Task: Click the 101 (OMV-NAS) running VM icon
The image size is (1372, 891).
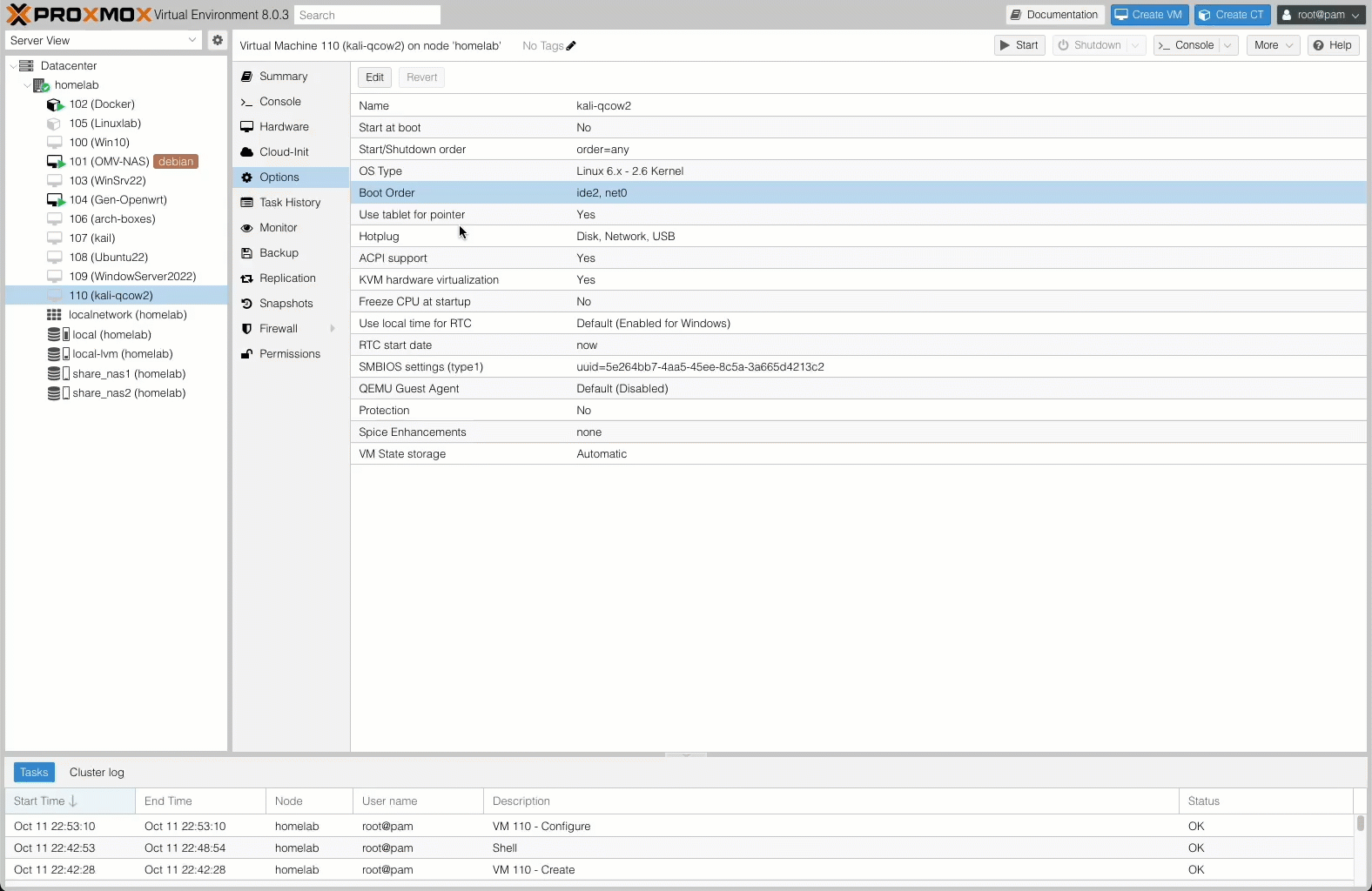Action: (55, 162)
